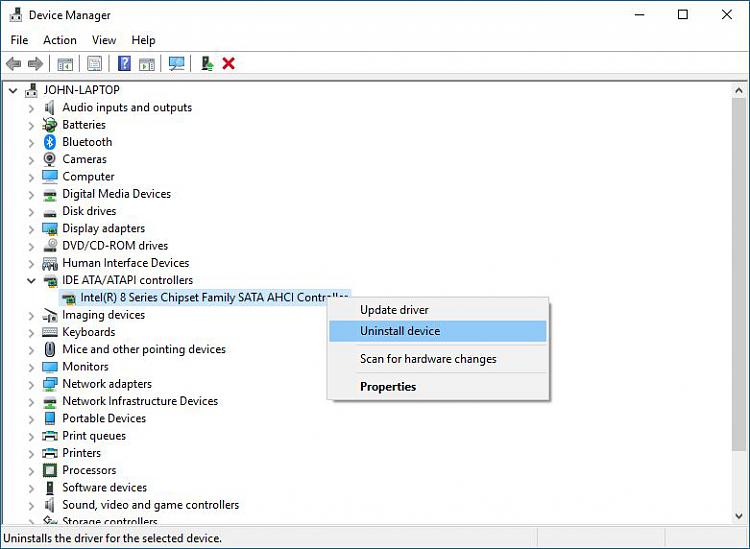750x549 pixels.
Task: Minimize the Device Manager window
Action: point(640,15)
